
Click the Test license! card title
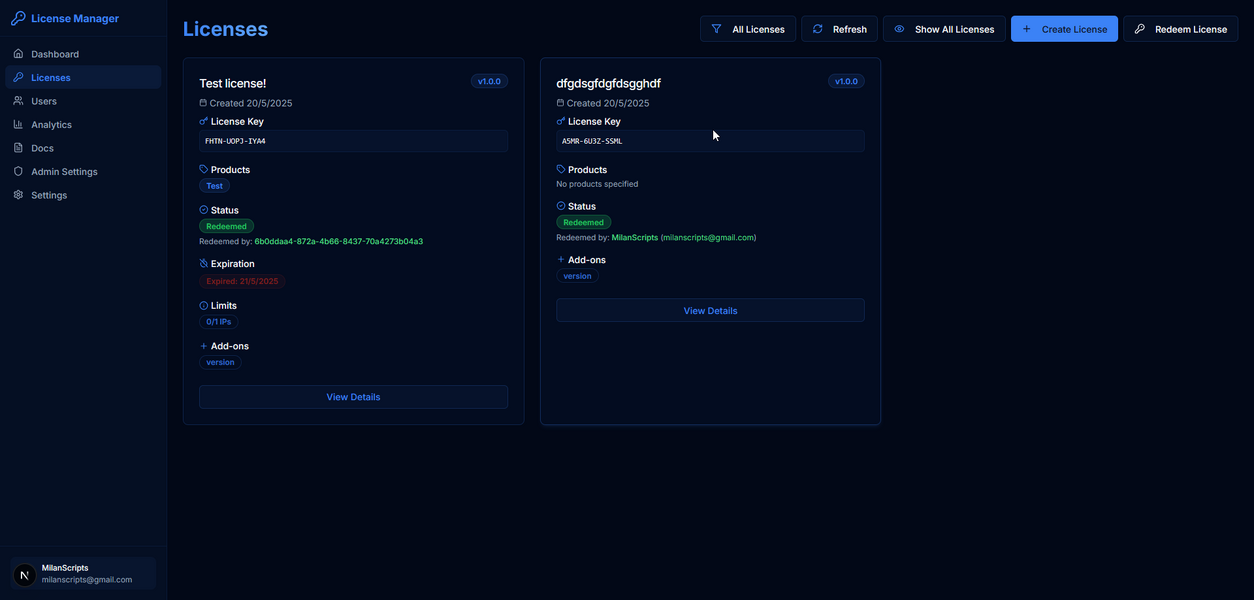point(233,84)
